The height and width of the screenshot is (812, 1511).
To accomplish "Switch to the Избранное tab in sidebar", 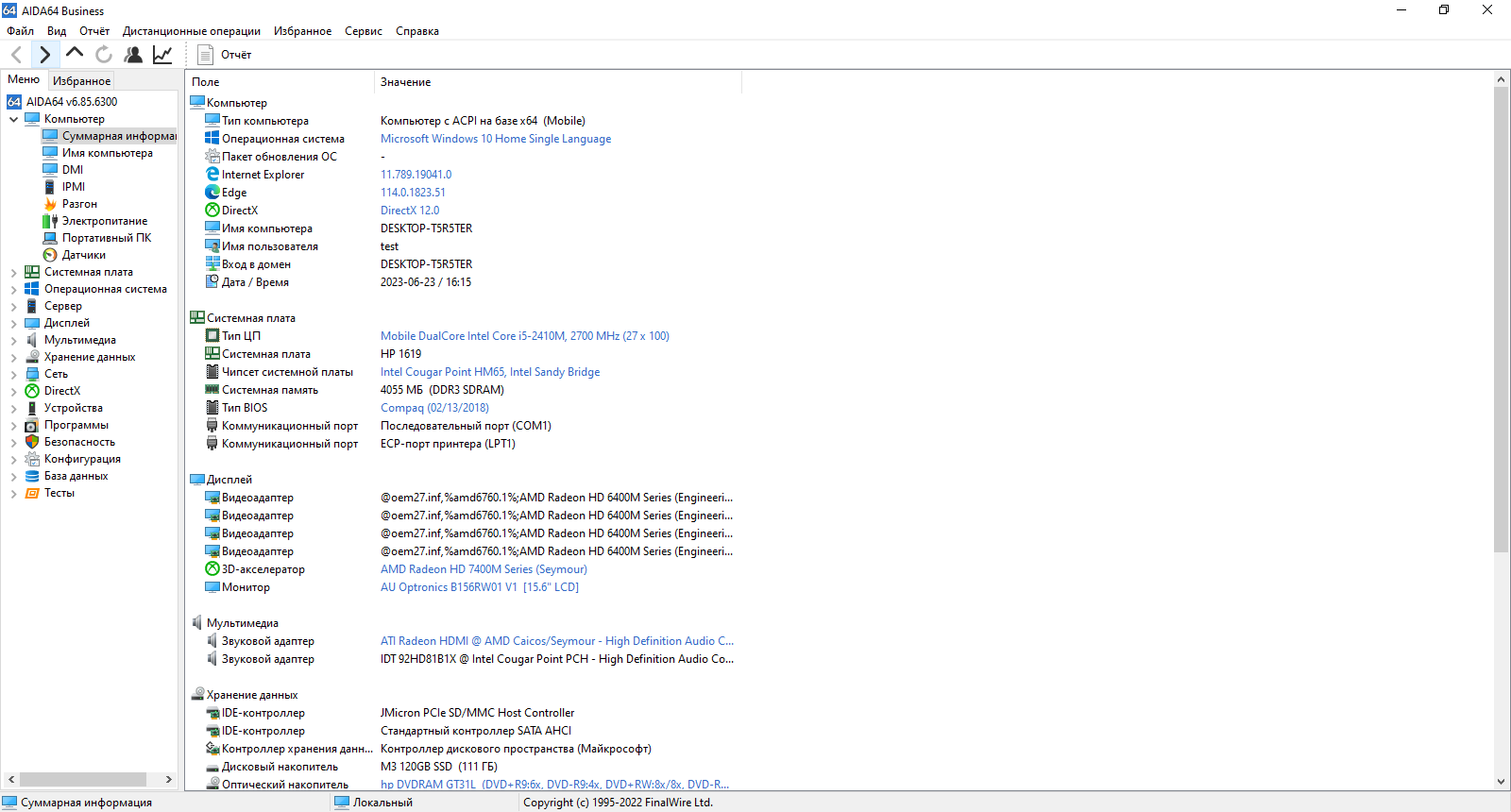I will click(81, 80).
